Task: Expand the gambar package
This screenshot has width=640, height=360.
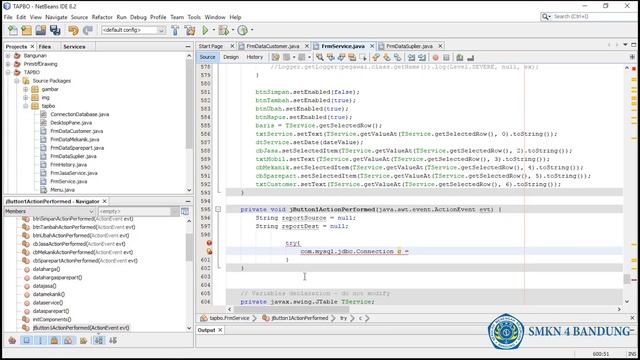Action: (25, 89)
